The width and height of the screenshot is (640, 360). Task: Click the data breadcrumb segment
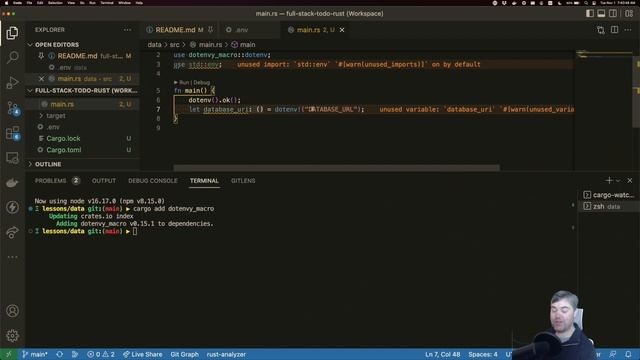pyautogui.click(x=154, y=44)
